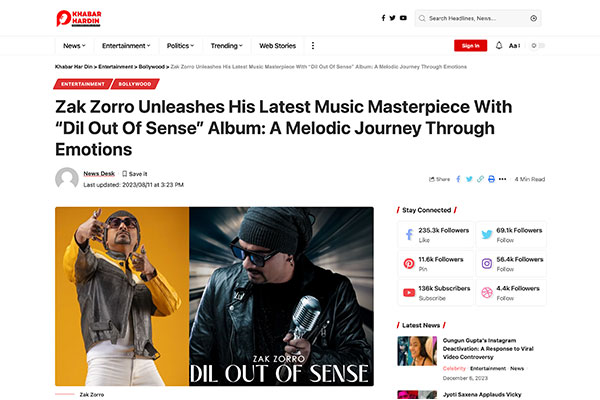Screen dimensions: 600x400
Task: Open the three-dot more menu in navbar
Action: 313,46
